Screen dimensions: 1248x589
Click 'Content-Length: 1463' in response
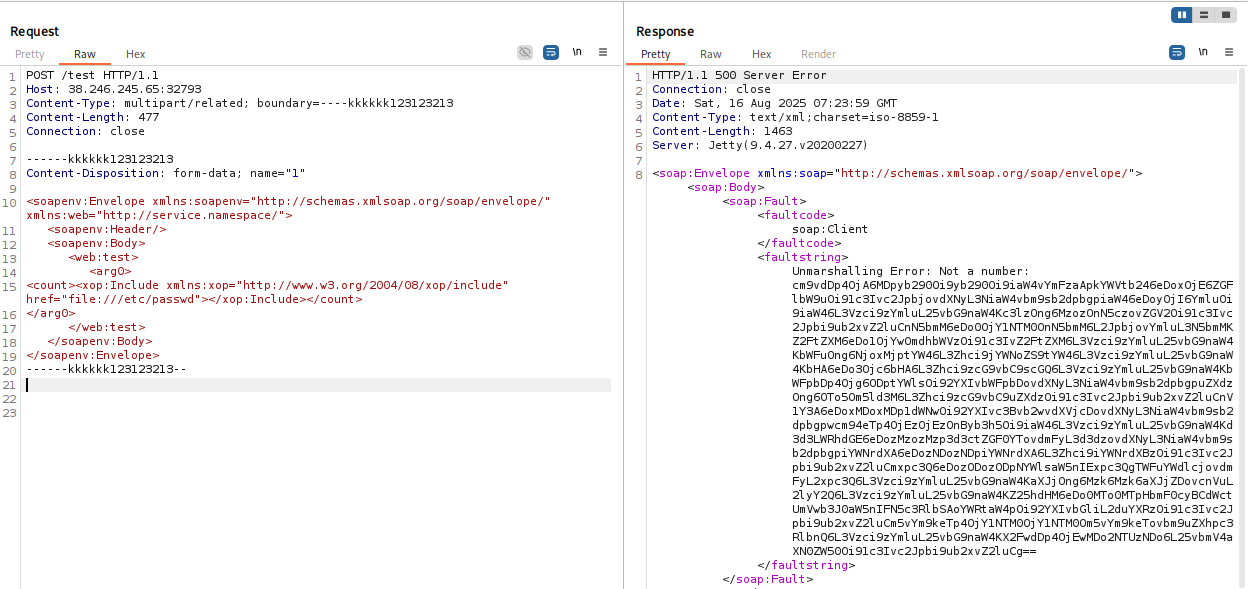[722, 131]
